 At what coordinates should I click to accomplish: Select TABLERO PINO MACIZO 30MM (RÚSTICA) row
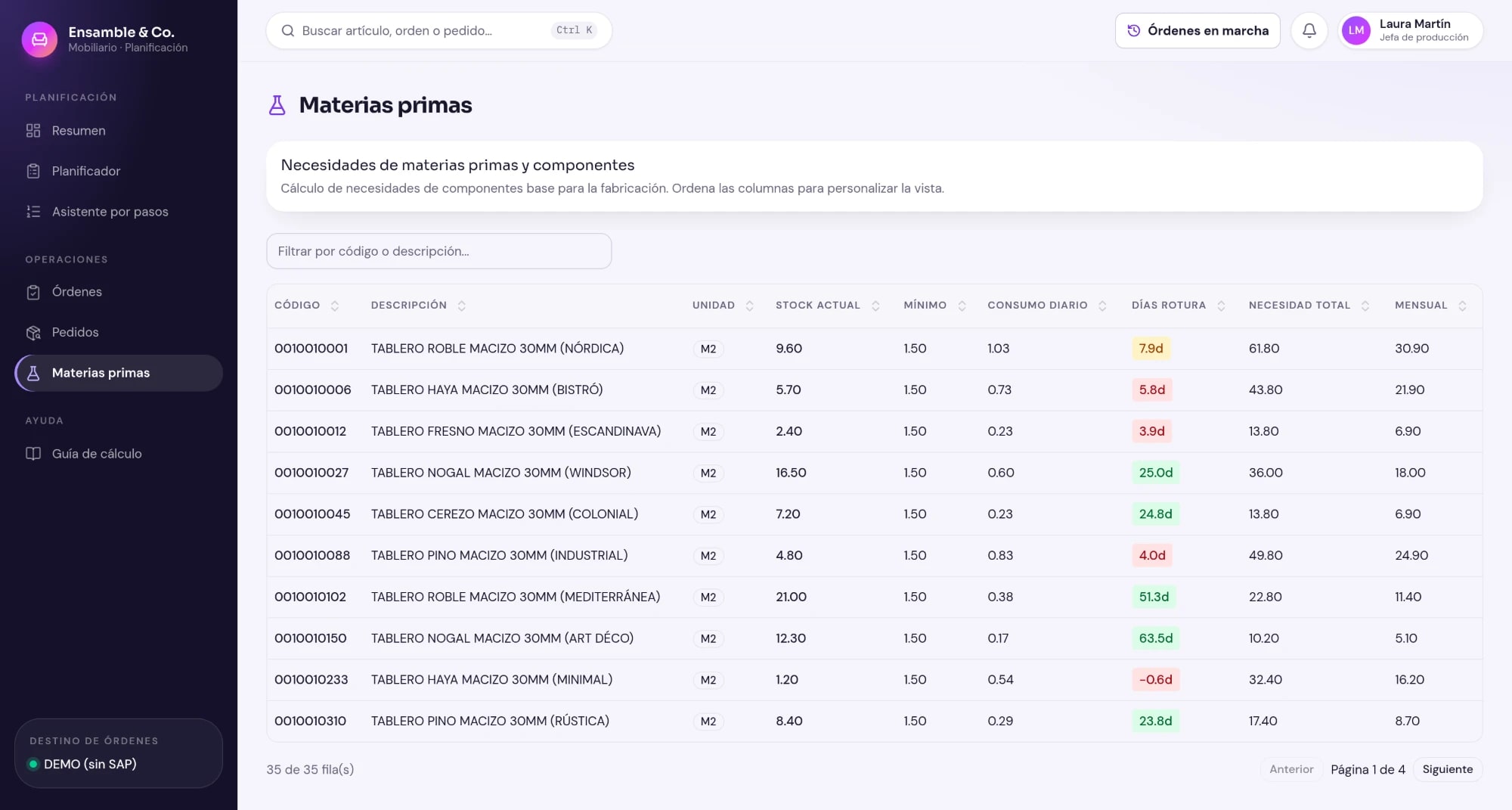874,722
